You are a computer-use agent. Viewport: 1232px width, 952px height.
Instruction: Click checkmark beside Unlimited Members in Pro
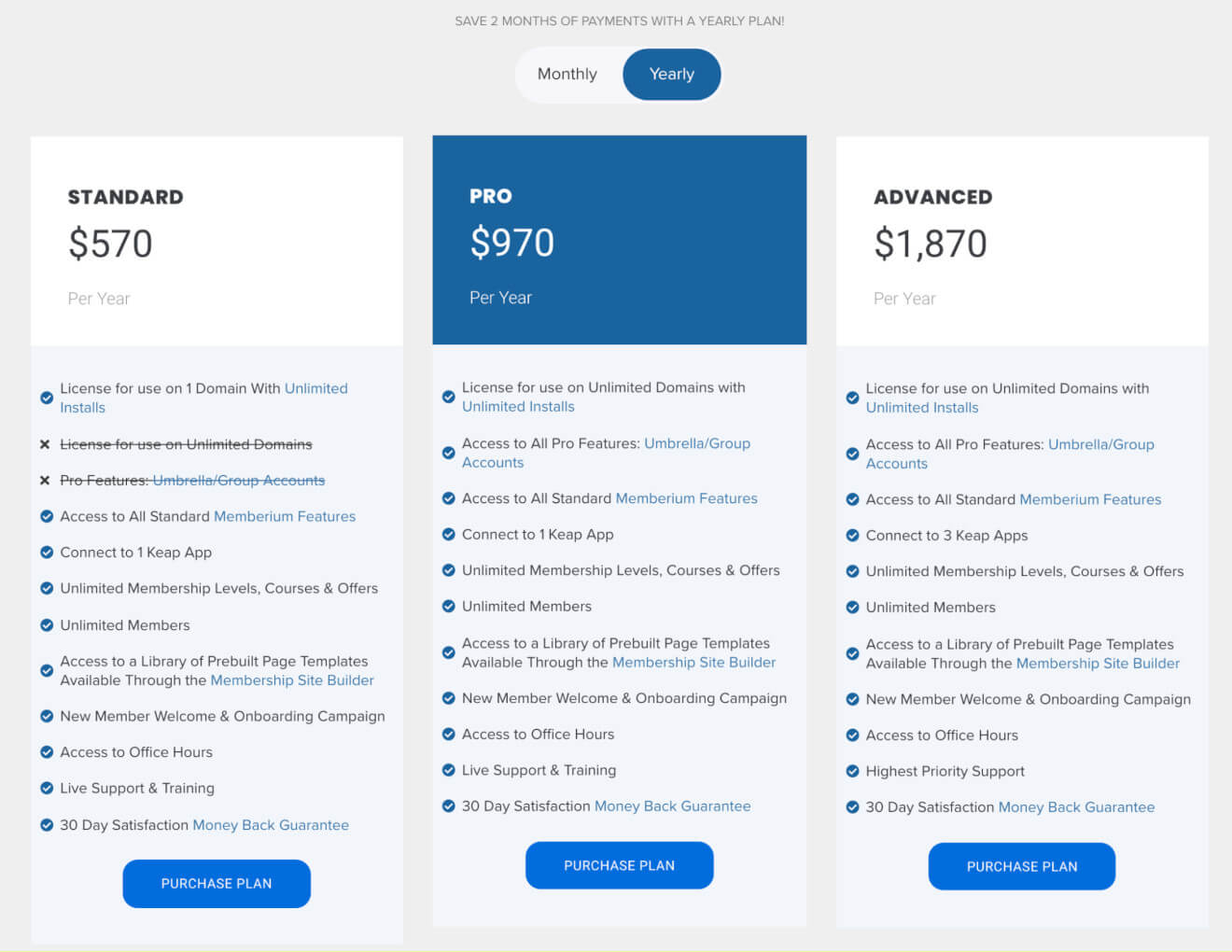coord(449,606)
